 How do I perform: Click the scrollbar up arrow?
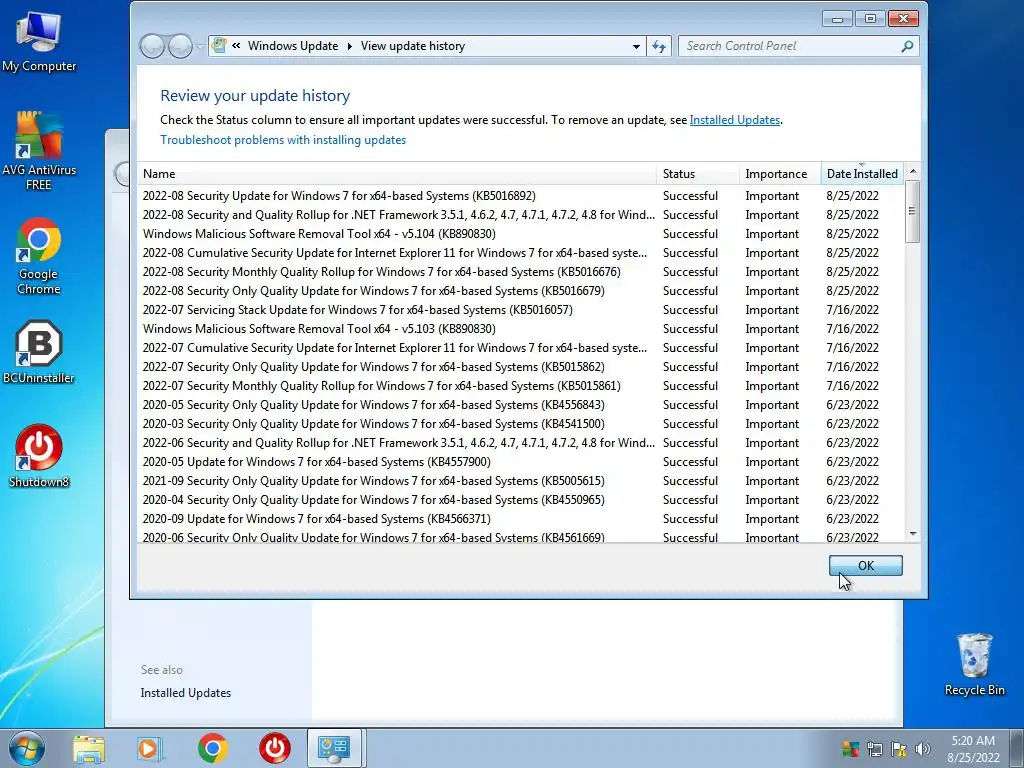pyautogui.click(x=913, y=171)
